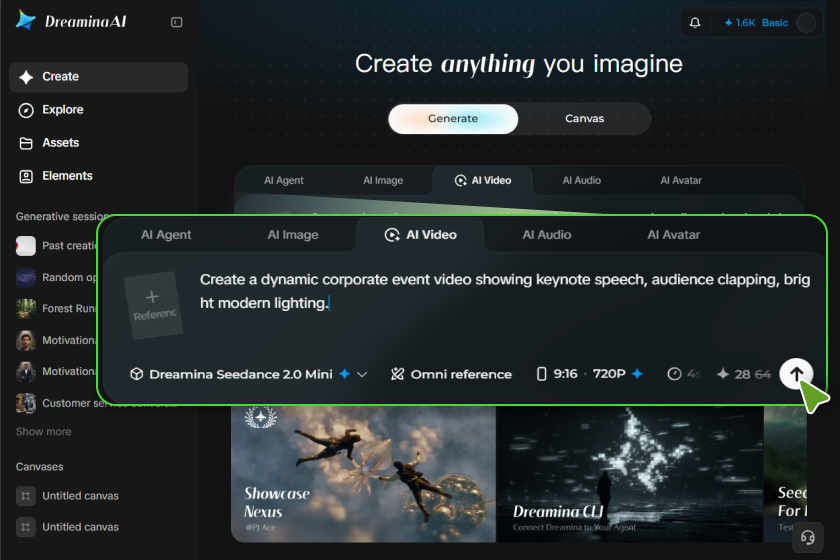Open the 9:16 720P aspect ratio options
This screenshot has height=560, width=840.
tap(589, 374)
